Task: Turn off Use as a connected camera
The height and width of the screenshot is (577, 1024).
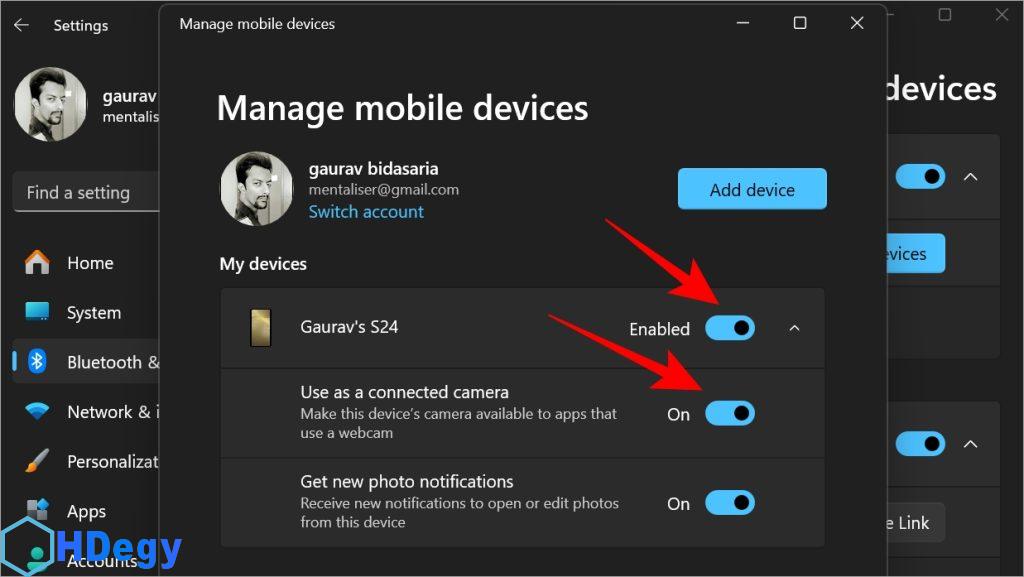Action: [x=729, y=414]
